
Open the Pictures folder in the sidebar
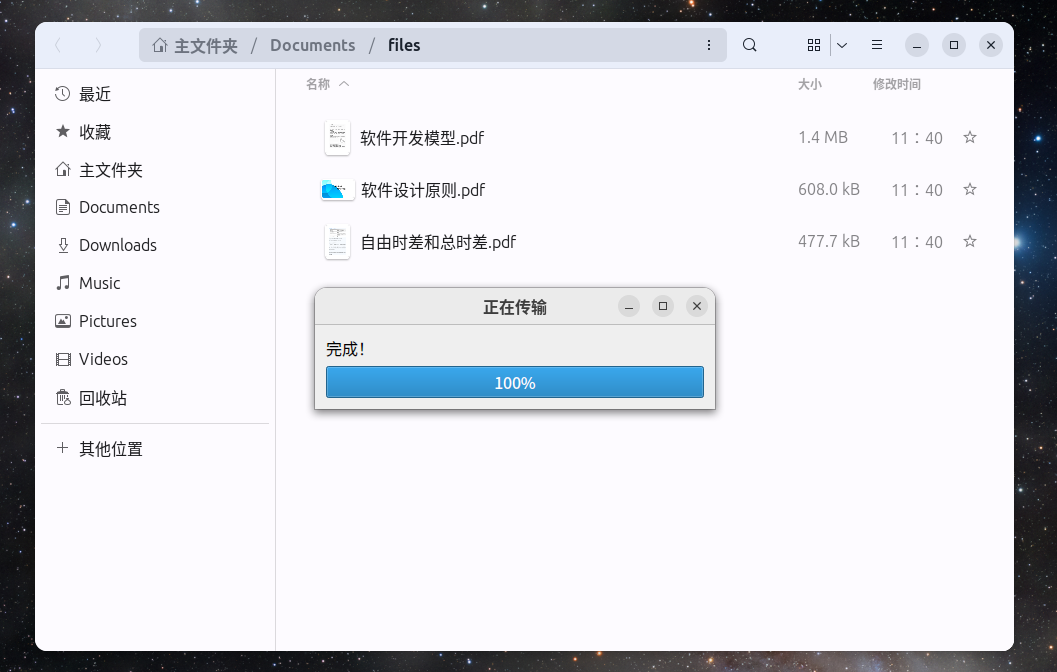108,321
